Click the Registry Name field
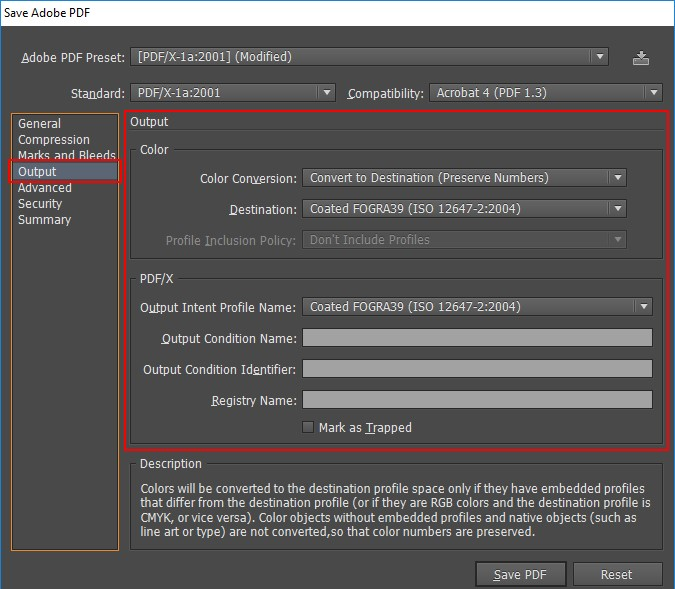 [x=477, y=400]
